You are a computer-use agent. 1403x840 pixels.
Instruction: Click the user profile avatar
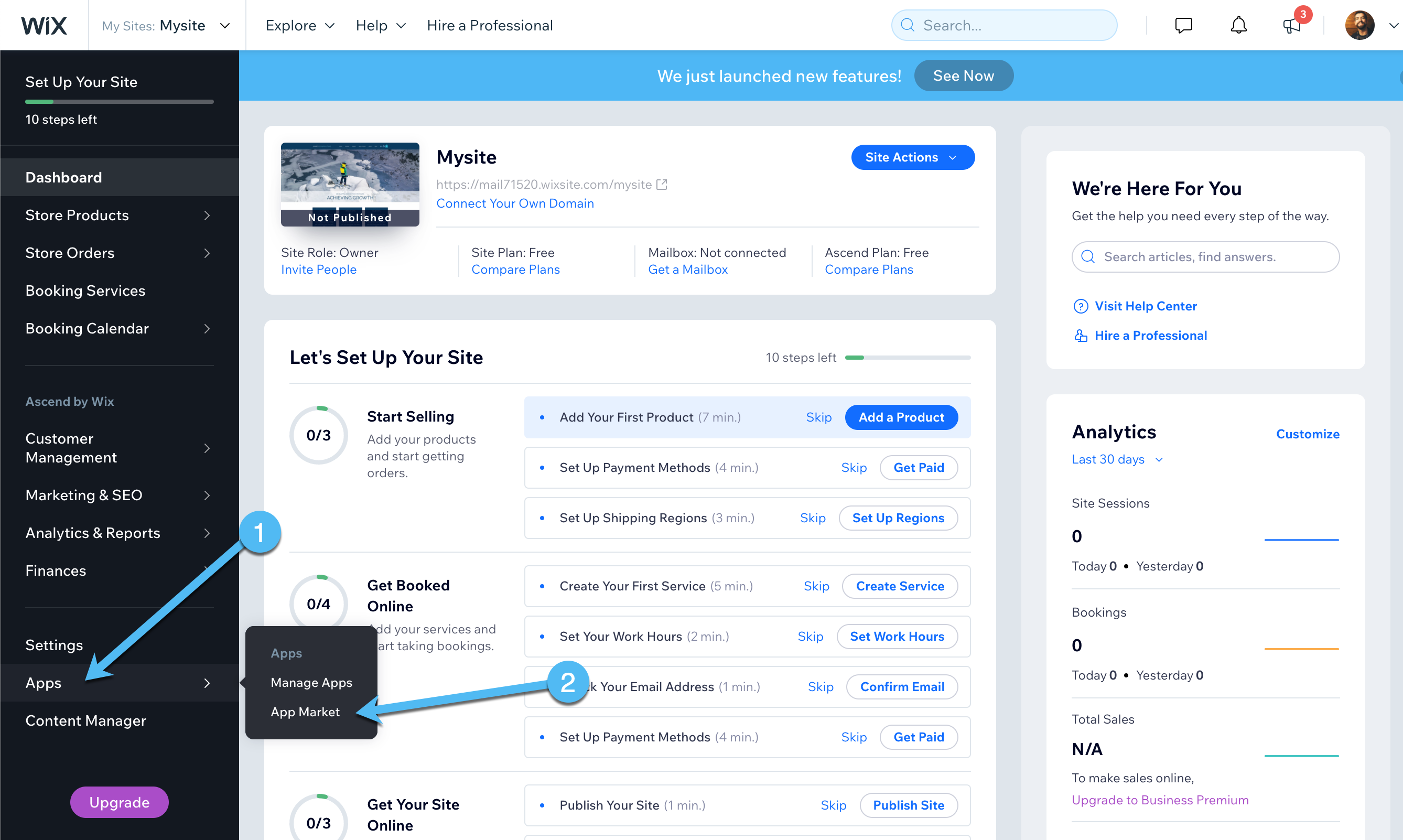tap(1359, 26)
